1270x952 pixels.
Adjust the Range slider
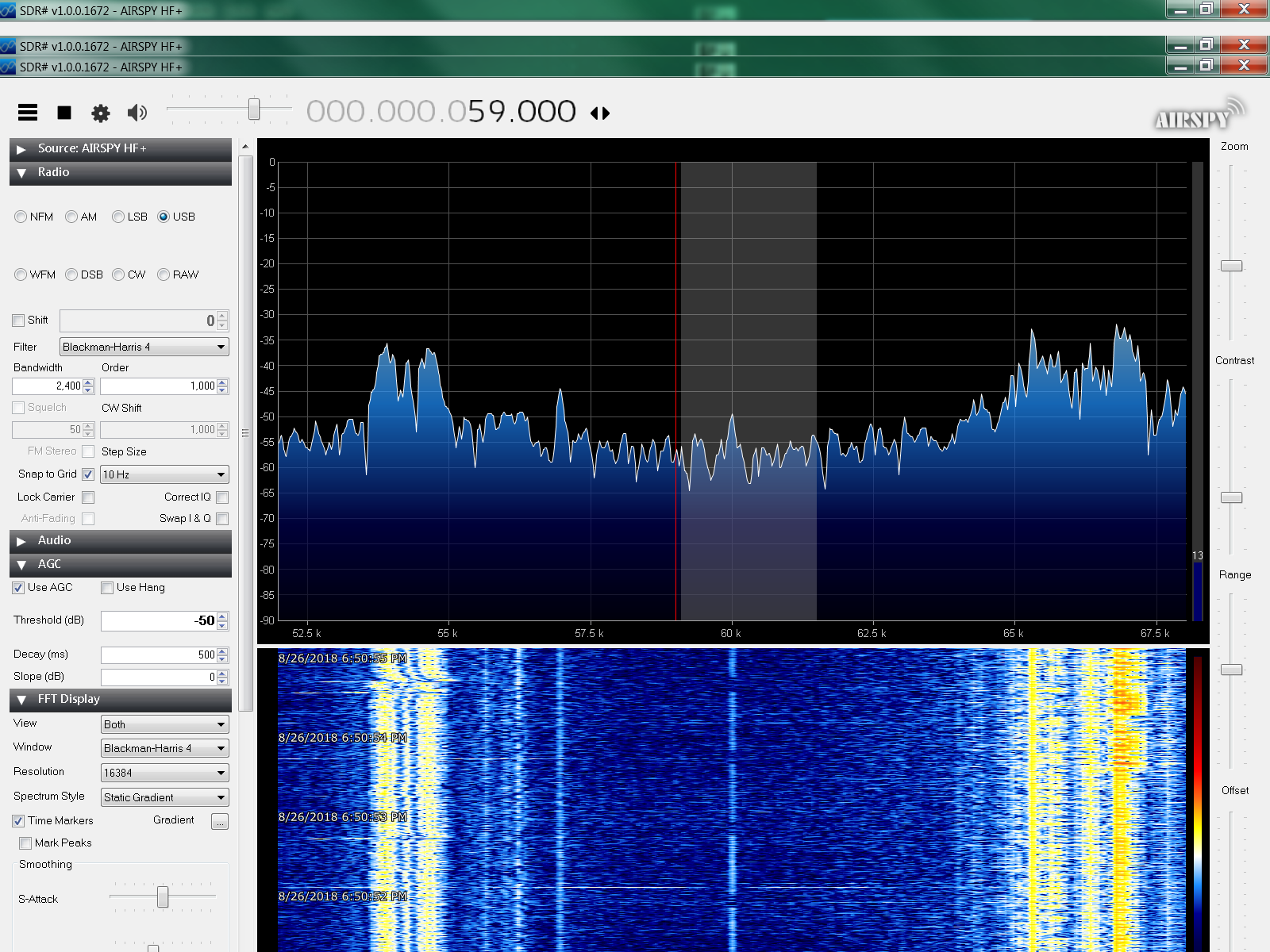point(1231,670)
